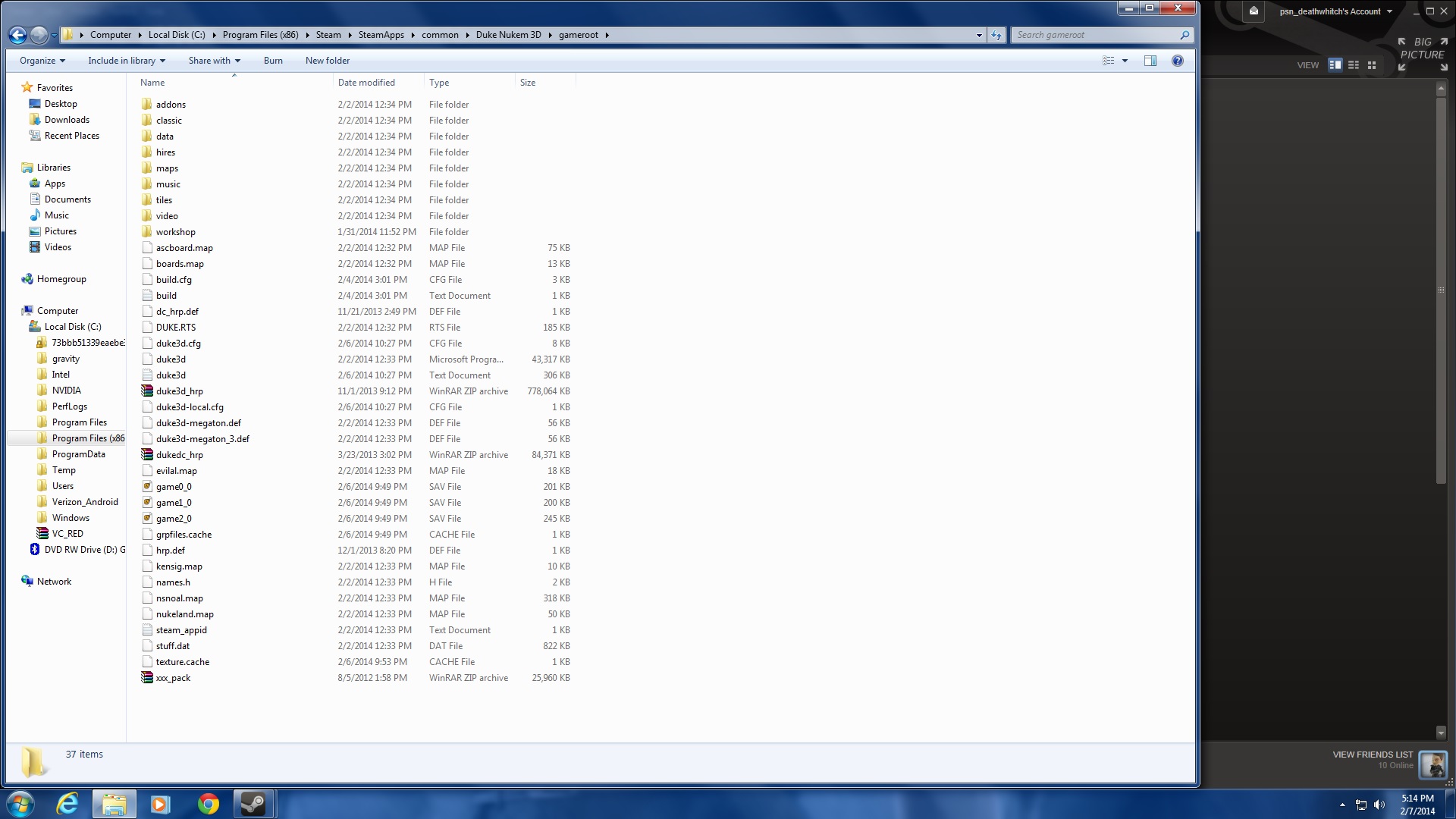Open the Share with menu

tap(214, 61)
